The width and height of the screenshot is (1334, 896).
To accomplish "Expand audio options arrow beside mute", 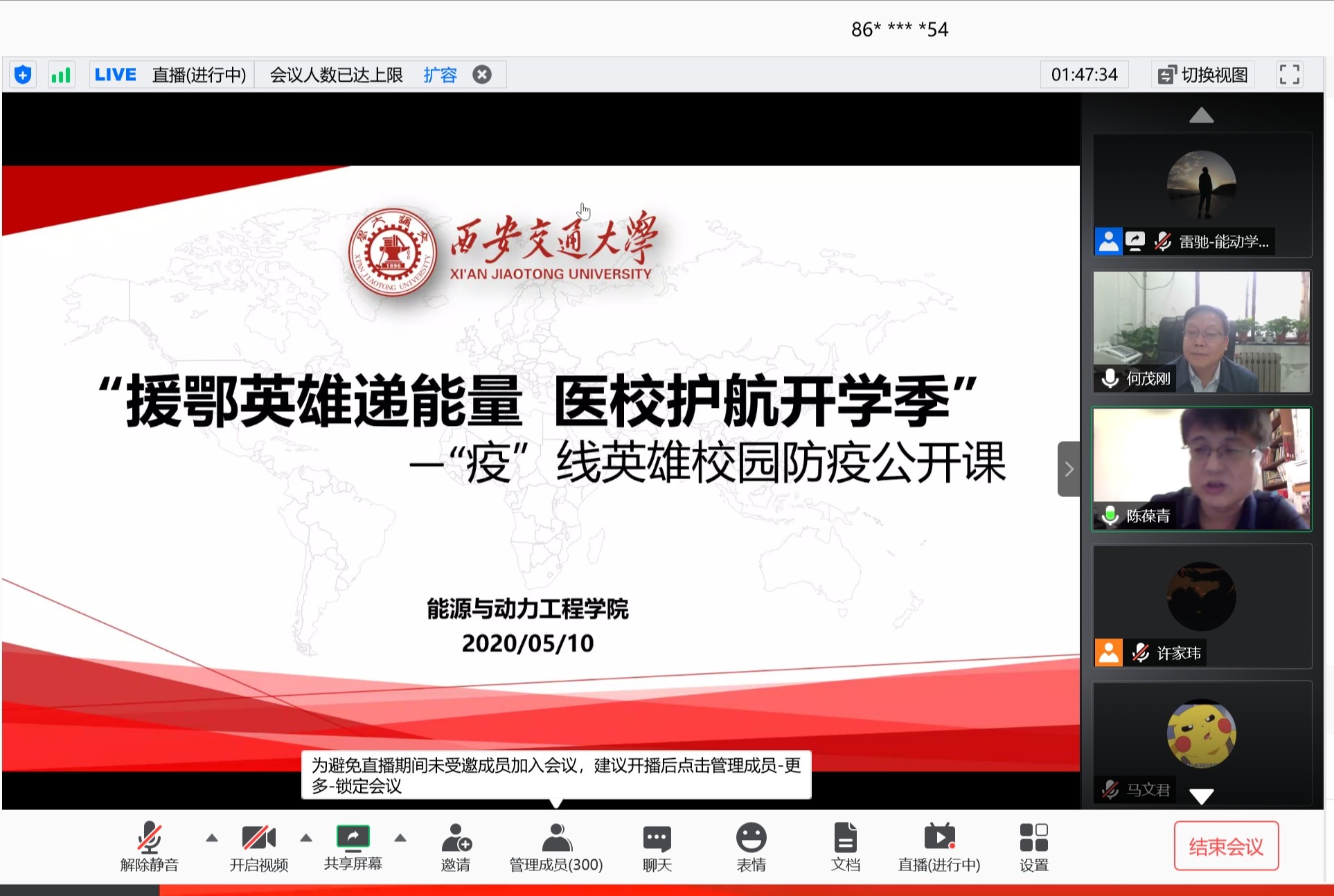I will click(212, 838).
